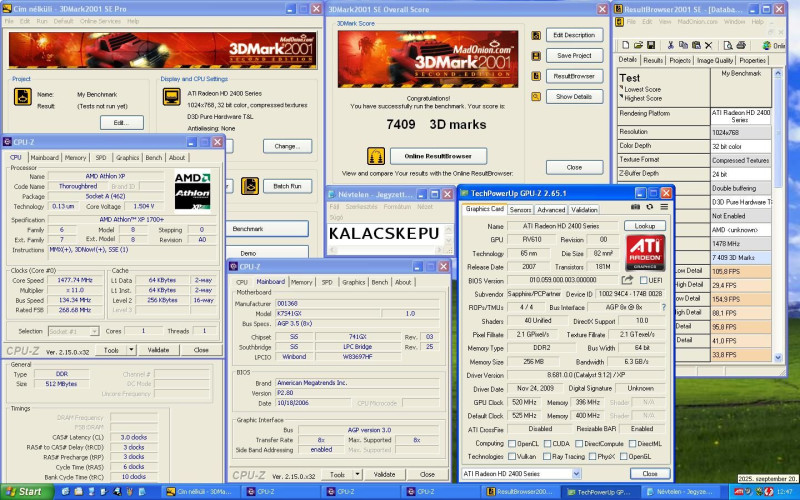Click the Save floppy icon in ResultBrowser toolbar
The width and height of the screenshot is (800, 500).
[651, 45]
